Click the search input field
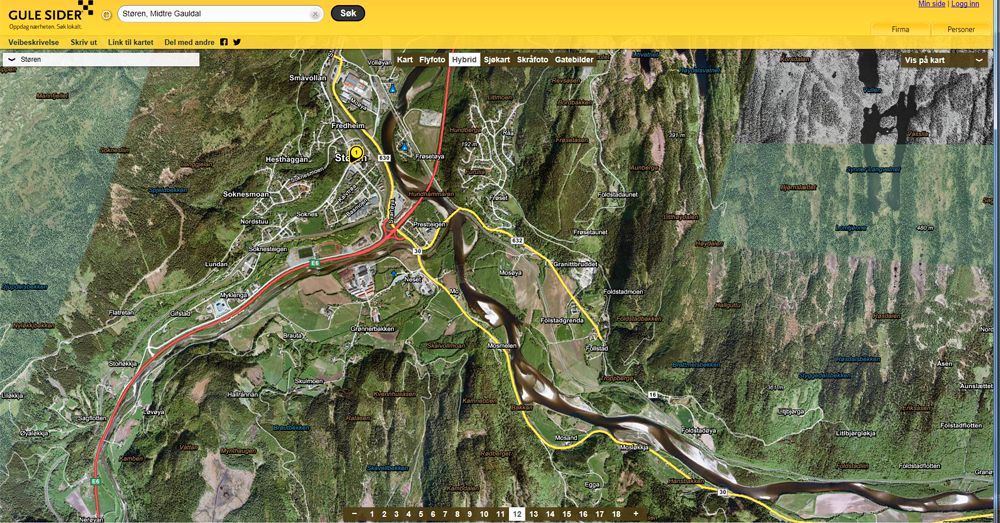Image resolution: width=1000 pixels, height=523 pixels. 215,14
